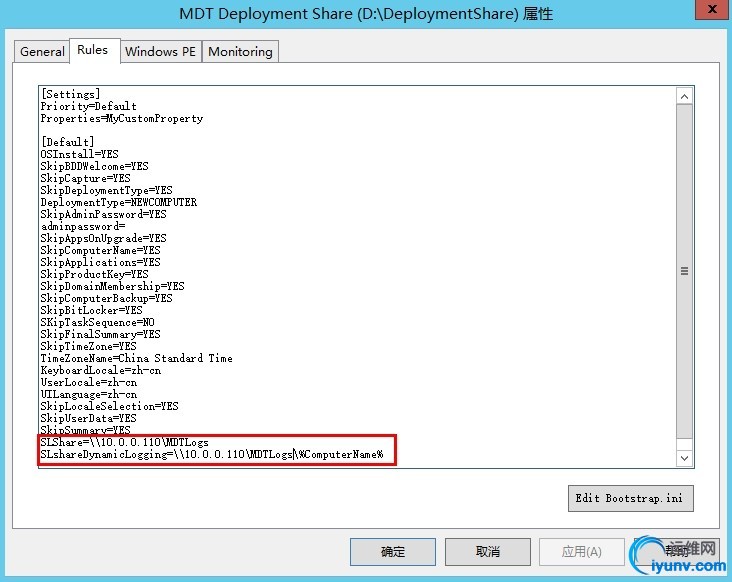Click the SKipTaskSequence=NO line
This screenshot has height=582, width=732.
point(98,323)
